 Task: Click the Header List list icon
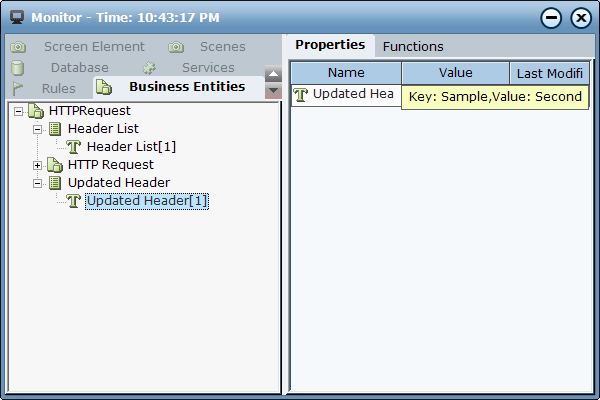(54, 129)
